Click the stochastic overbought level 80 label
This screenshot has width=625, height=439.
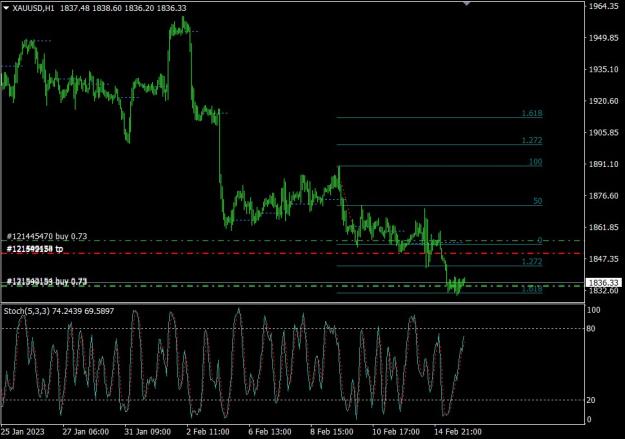pyautogui.click(x=591, y=329)
